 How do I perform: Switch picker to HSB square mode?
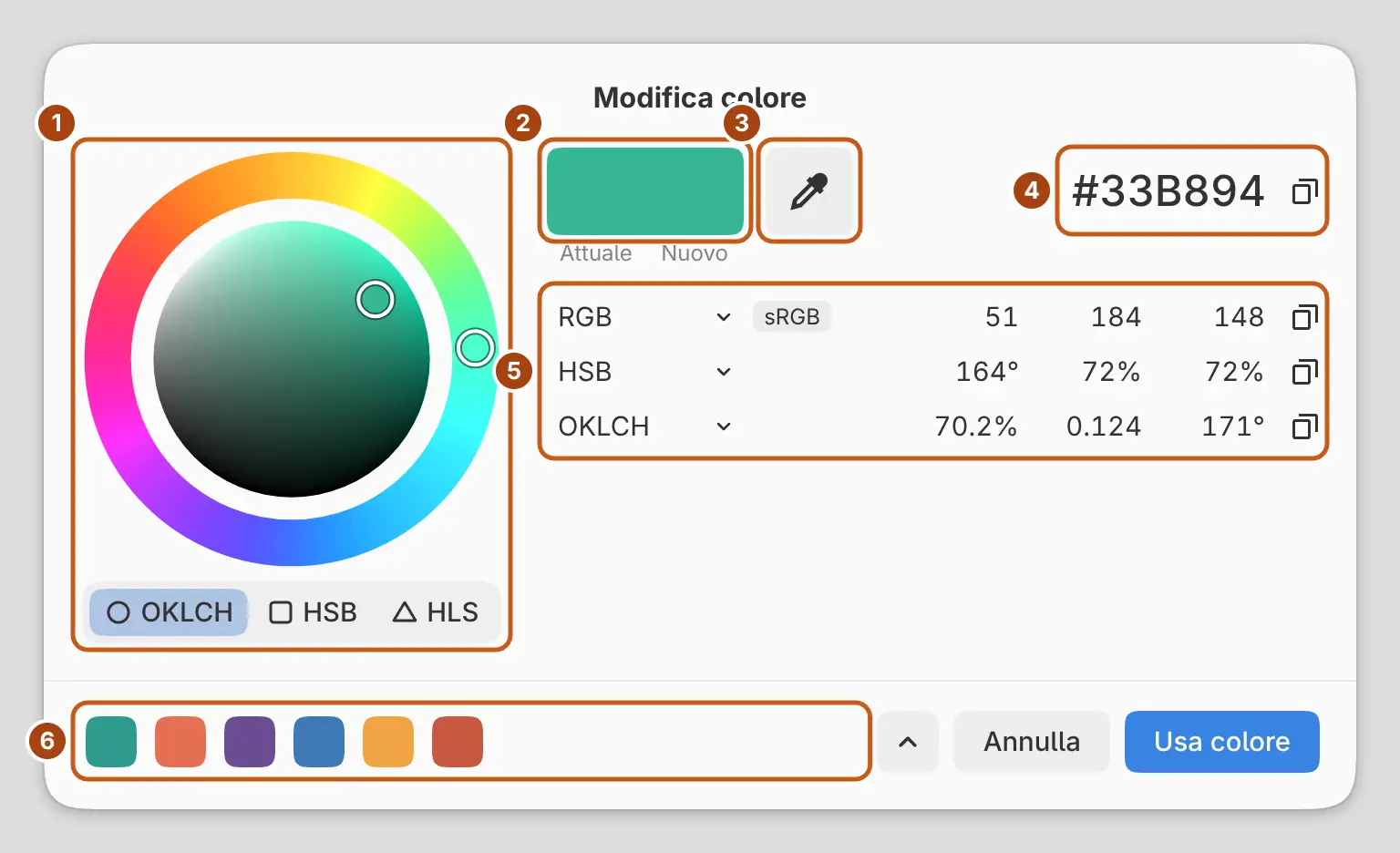(313, 612)
